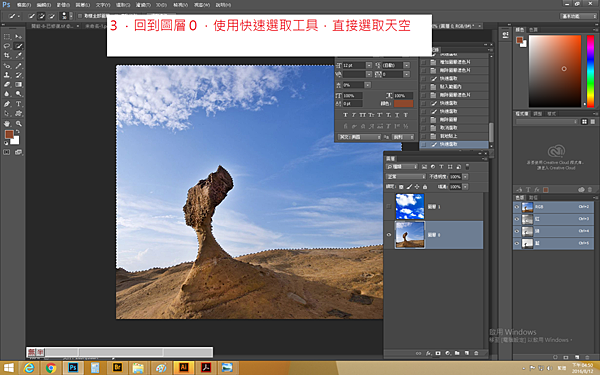This screenshot has height=375, width=600.
Task: Open leading dropdown in Character panel
Action: (x=406, y=65)
